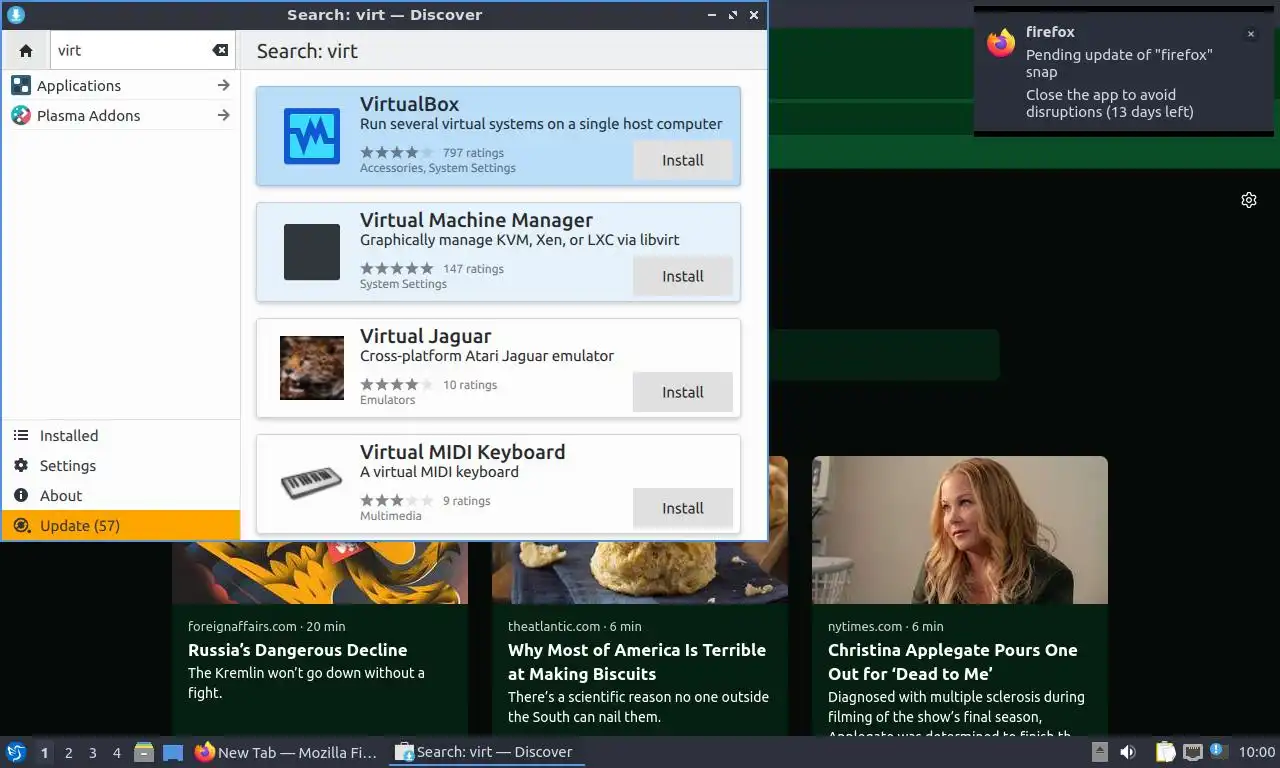1280x768 pixels.
Task: Open Discover Settings page
Action: click(120, 466)
